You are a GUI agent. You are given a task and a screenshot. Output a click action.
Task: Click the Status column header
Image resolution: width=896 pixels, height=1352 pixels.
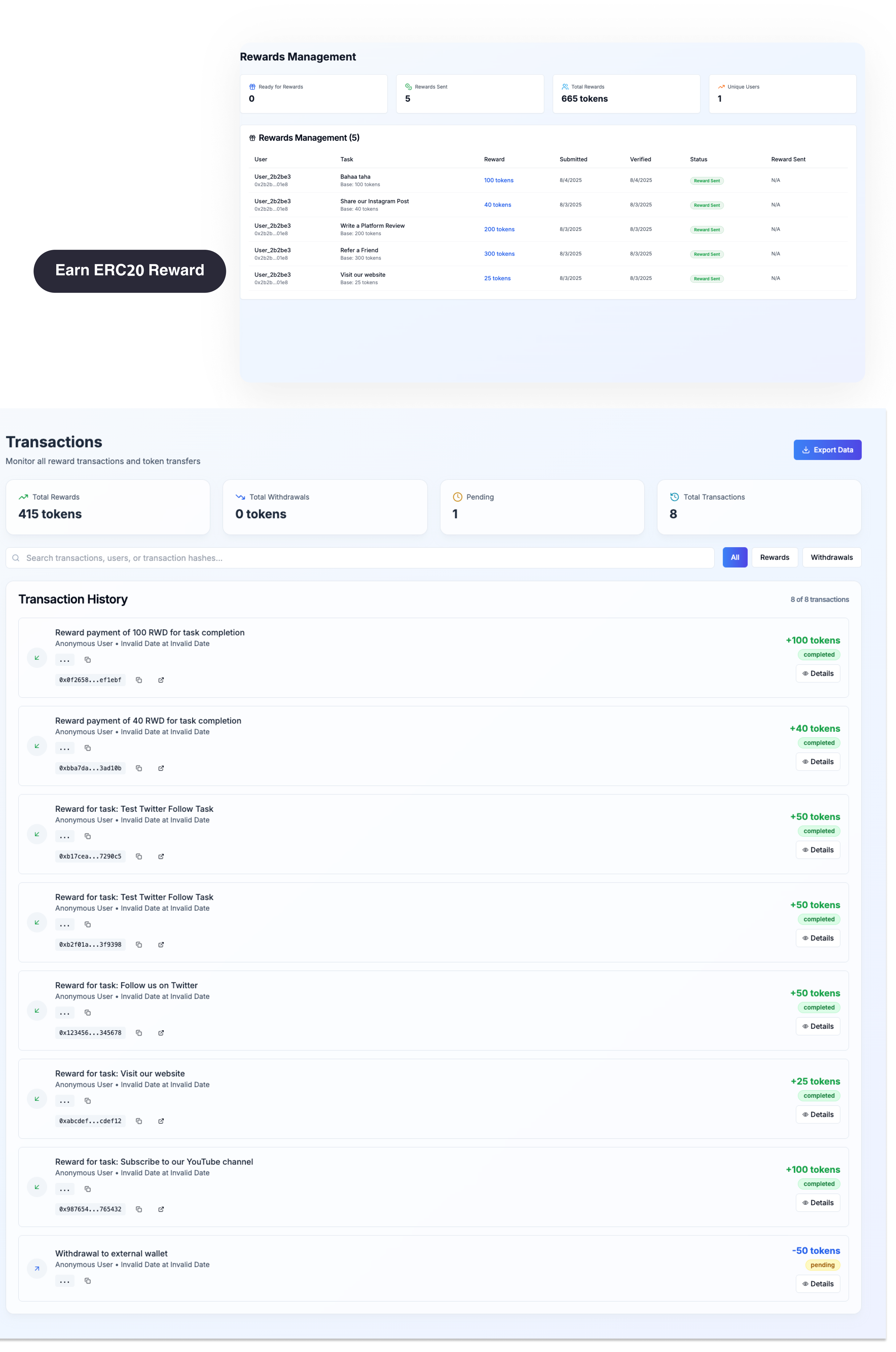(698, 159)
